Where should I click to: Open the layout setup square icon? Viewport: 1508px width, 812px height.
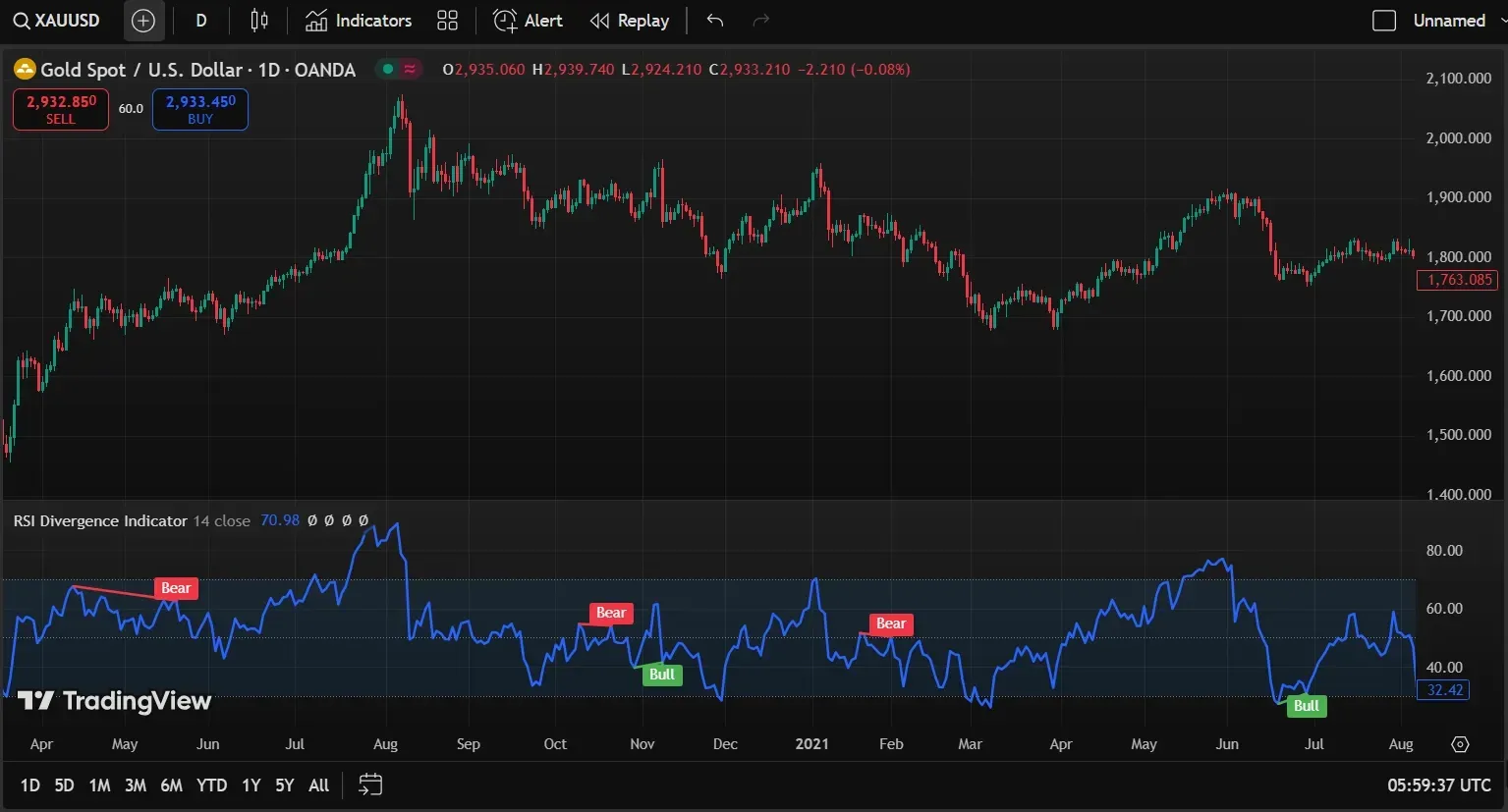(1384, 21)
